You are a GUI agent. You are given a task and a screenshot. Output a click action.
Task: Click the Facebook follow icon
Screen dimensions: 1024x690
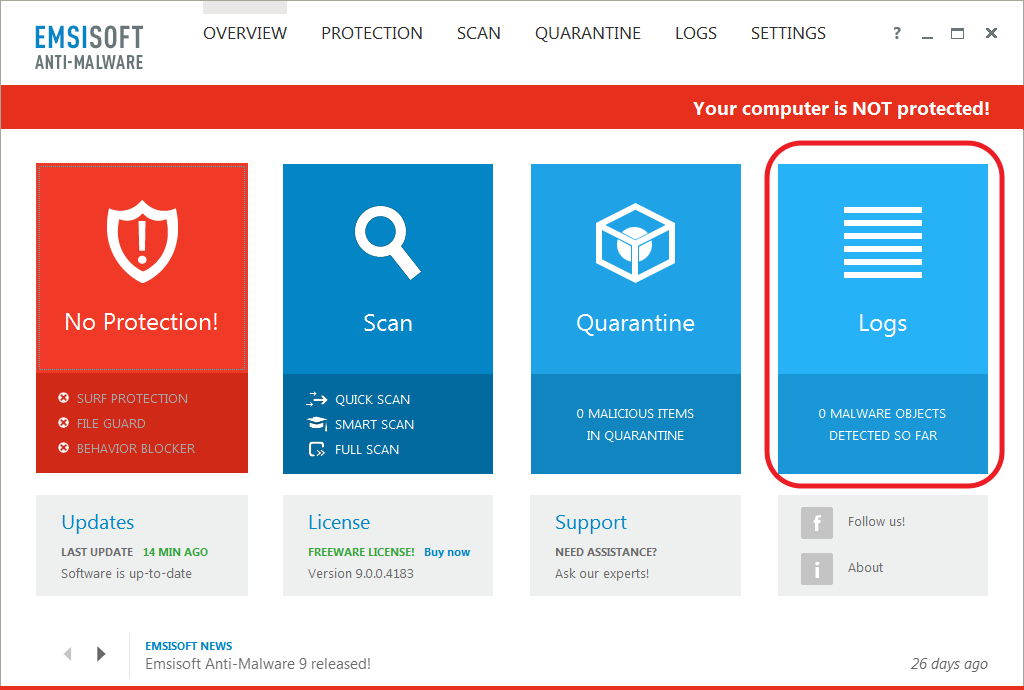click(x=817, y=523)
